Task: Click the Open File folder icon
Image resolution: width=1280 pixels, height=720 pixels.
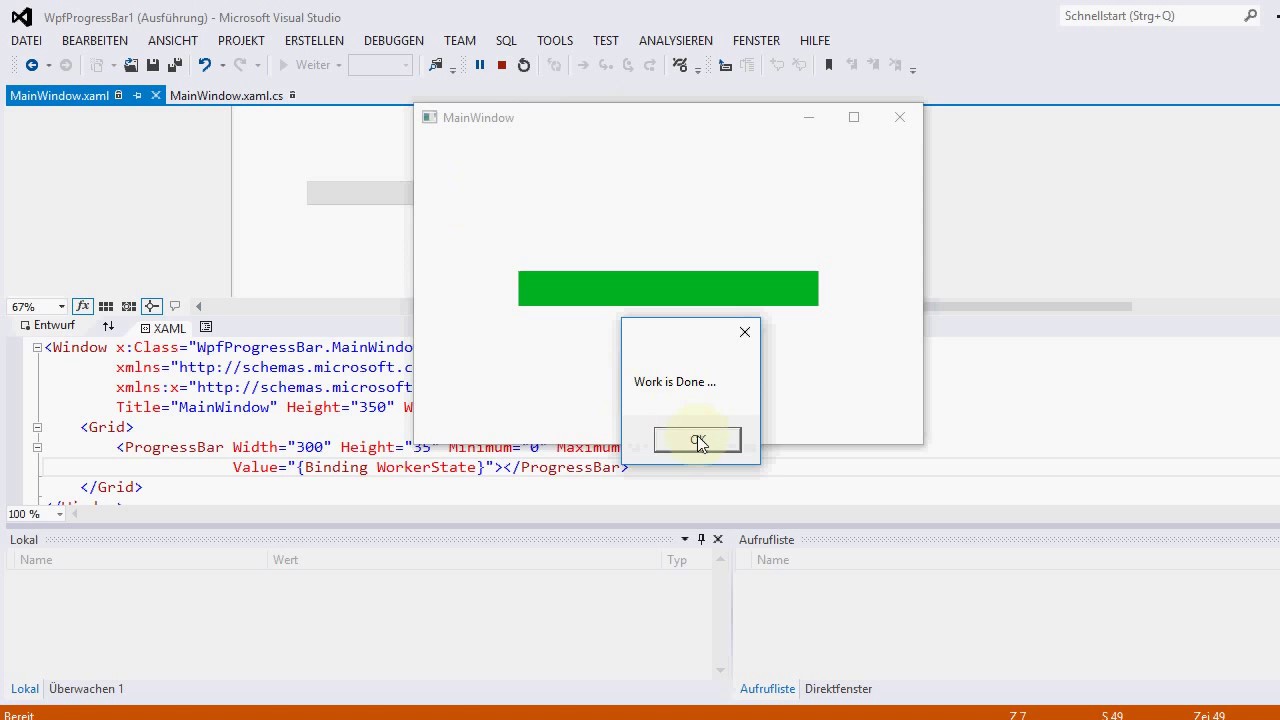Action: 131,65
